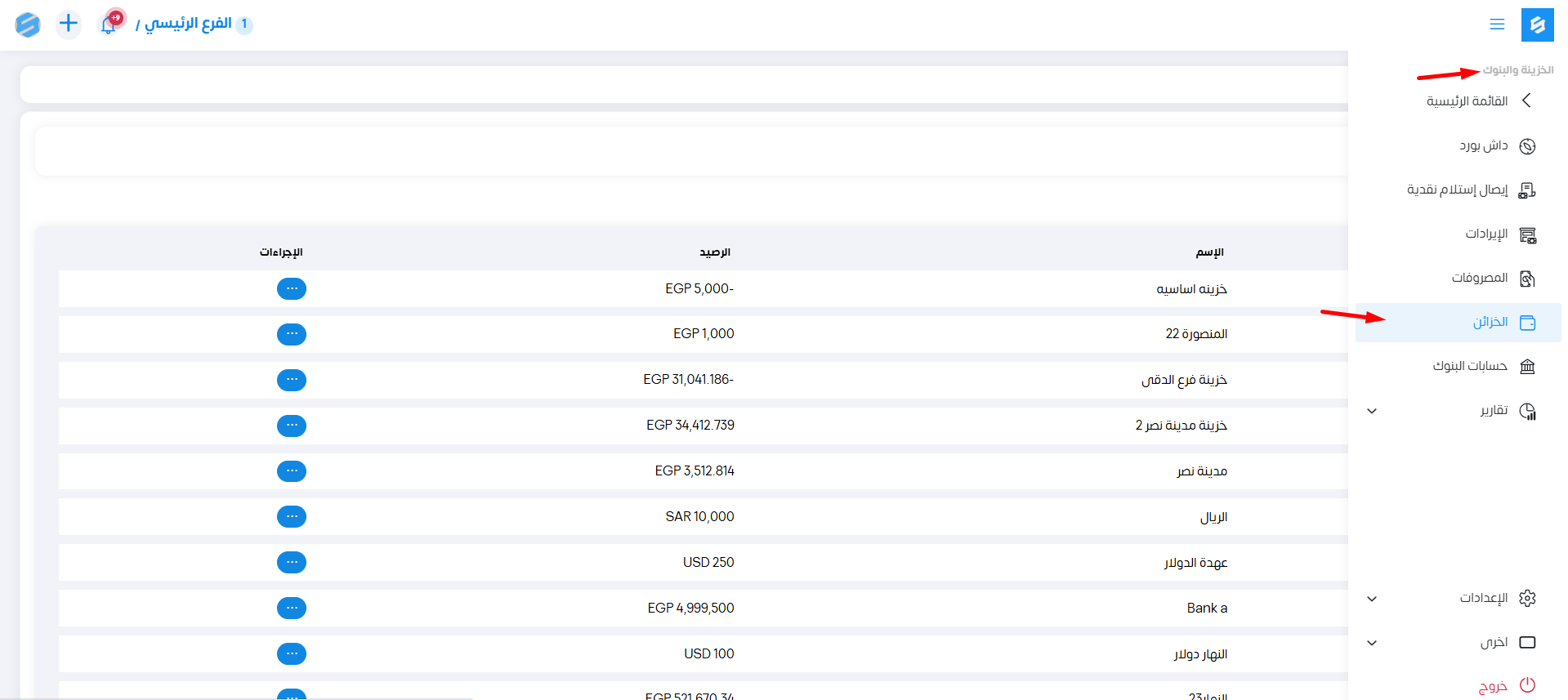Open actions for الريال SAR 10,000 row
Viewport: 1568px width, 700px height.
(x=292, y=517)
